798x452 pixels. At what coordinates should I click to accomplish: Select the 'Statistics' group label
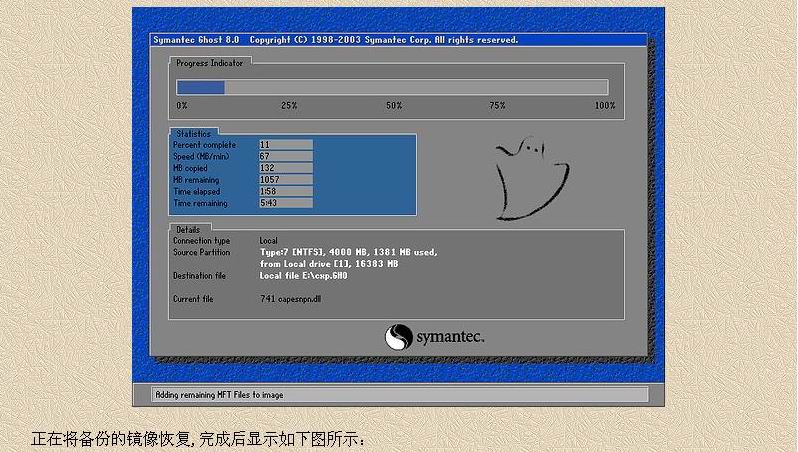pos(193,133)
